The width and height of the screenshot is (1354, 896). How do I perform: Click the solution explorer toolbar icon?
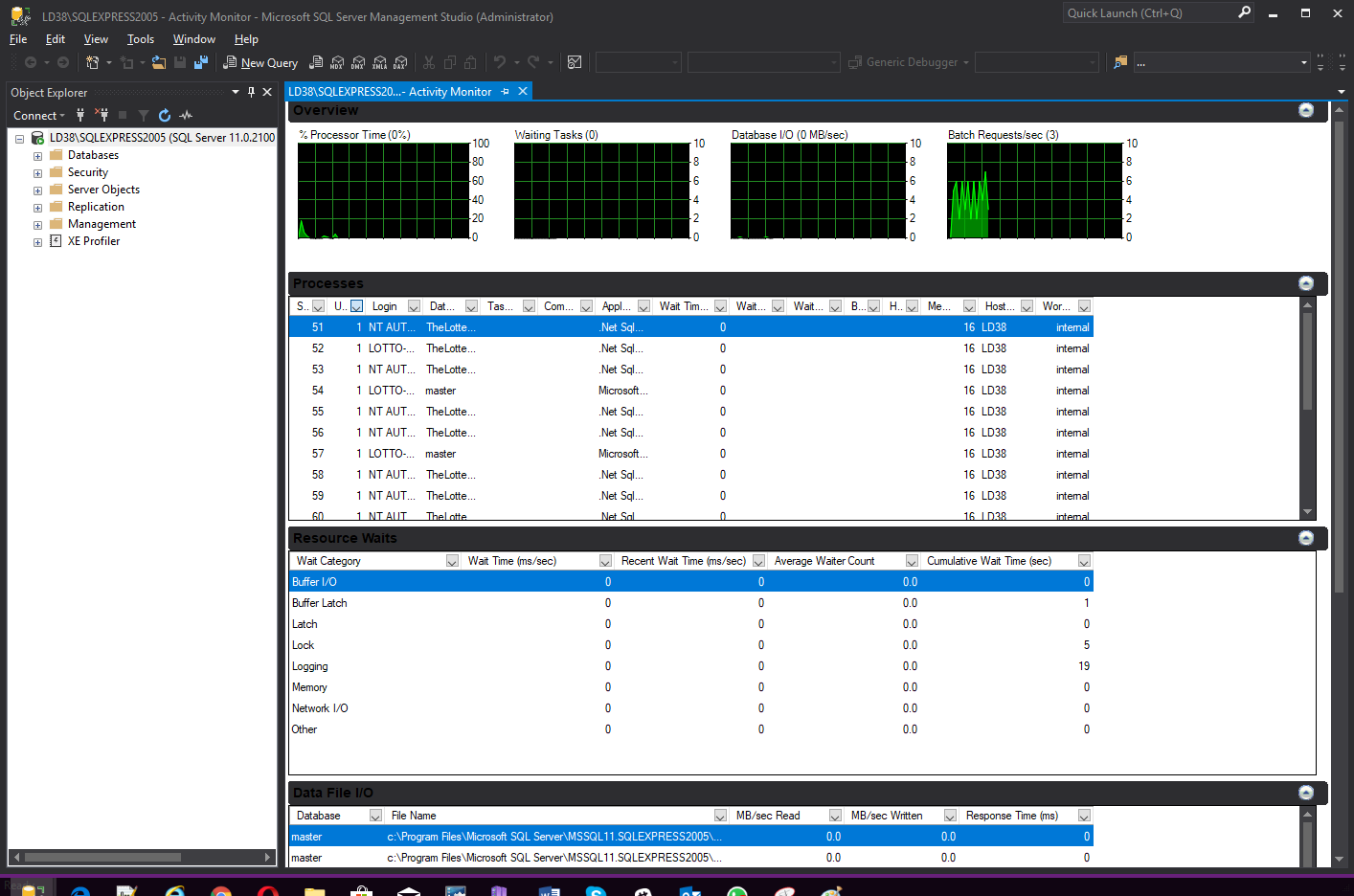[x=1120, y=62]
